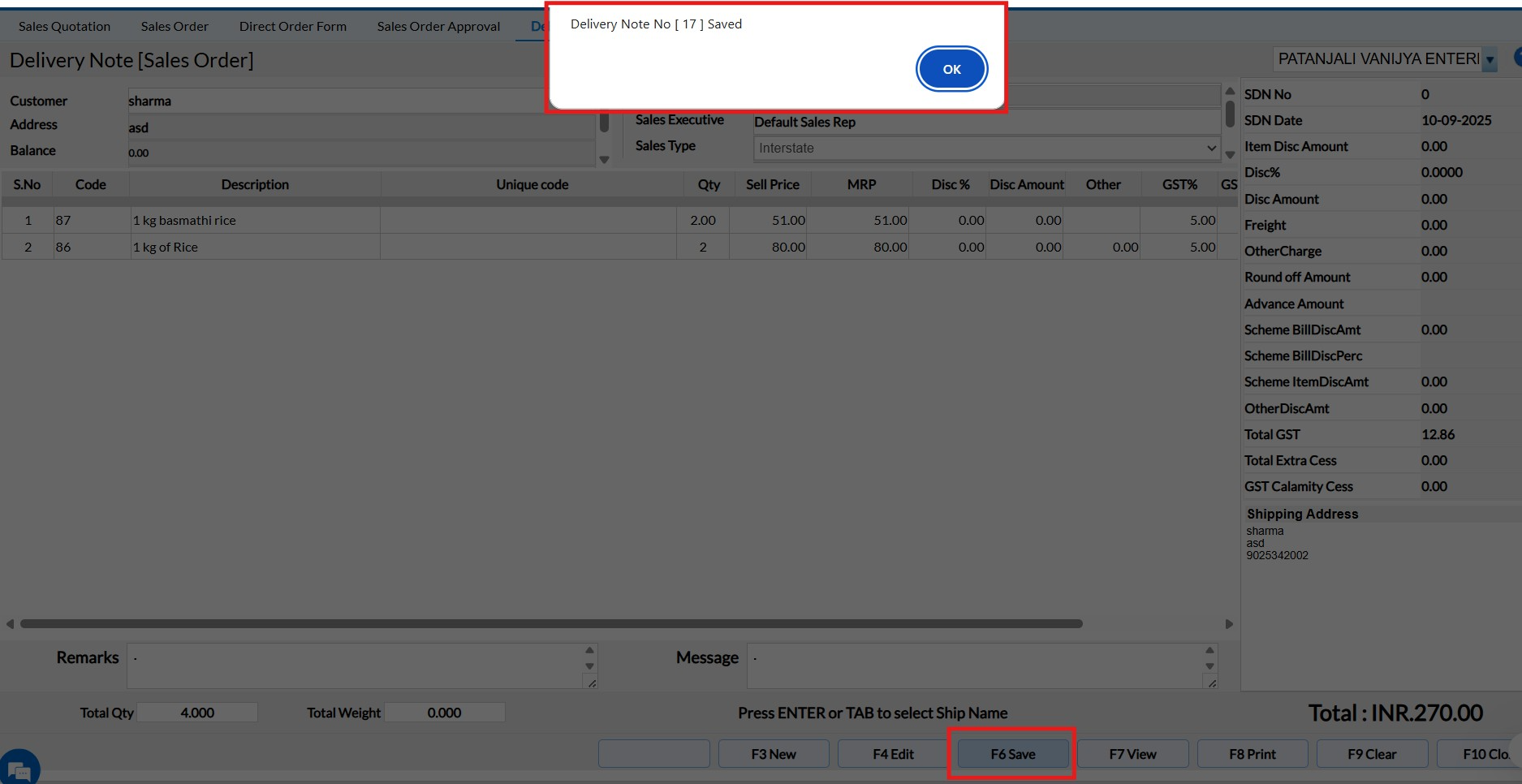Click the sales panel scroll up arrow

(1230, 91)
